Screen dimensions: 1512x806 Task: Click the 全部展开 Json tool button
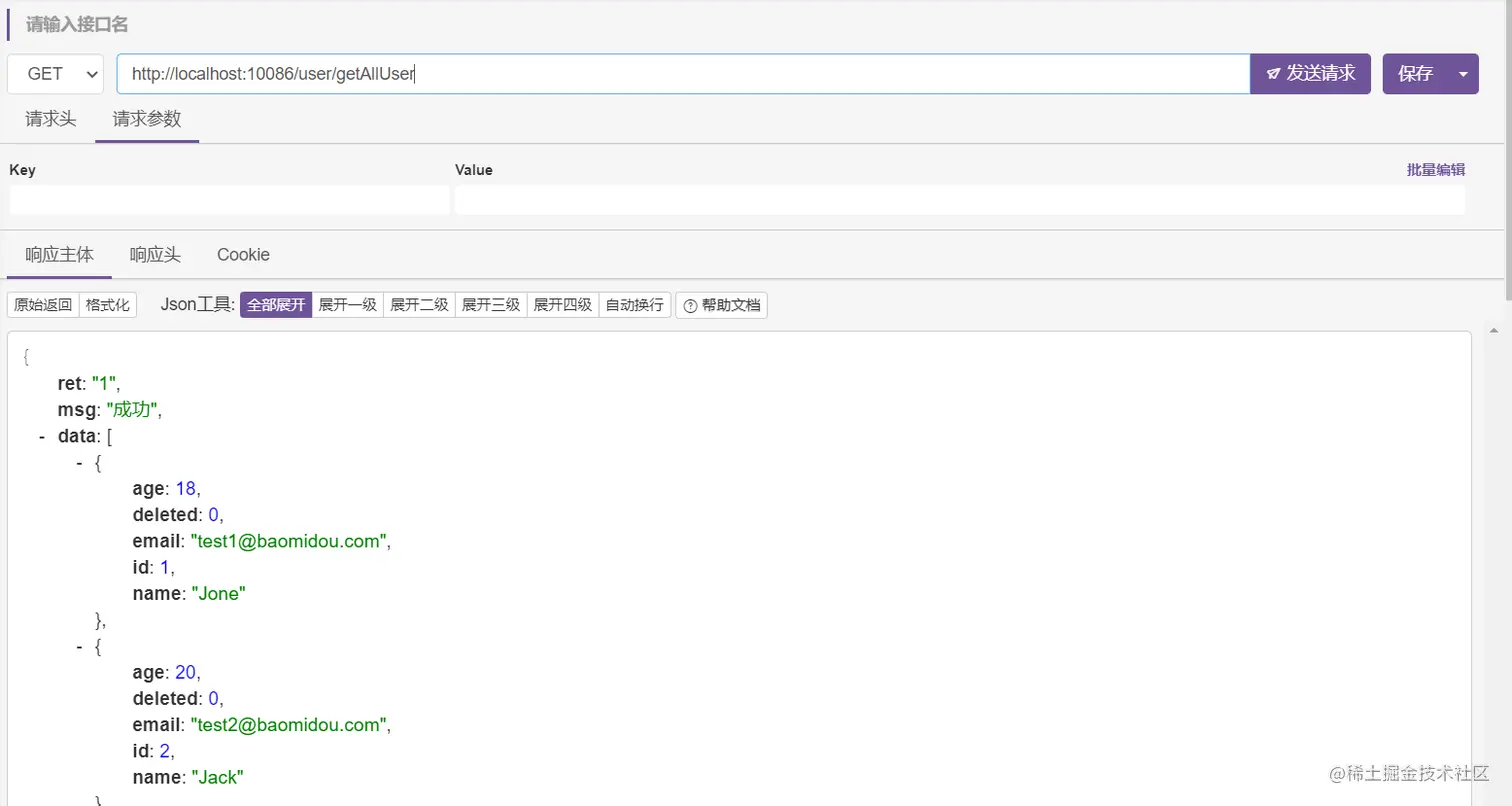(276, 305)
